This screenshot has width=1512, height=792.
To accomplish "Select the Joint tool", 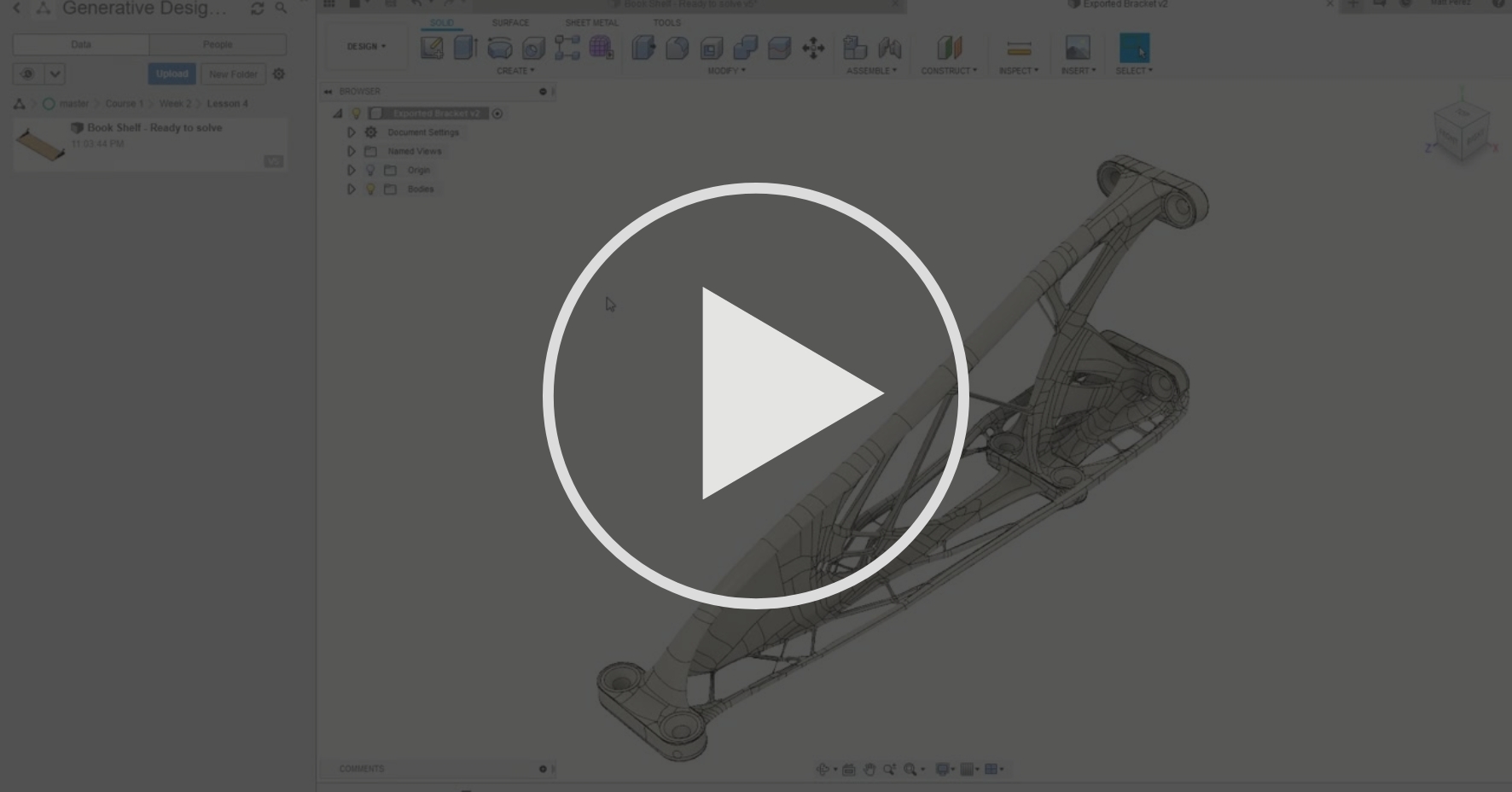I will (889, 48).
